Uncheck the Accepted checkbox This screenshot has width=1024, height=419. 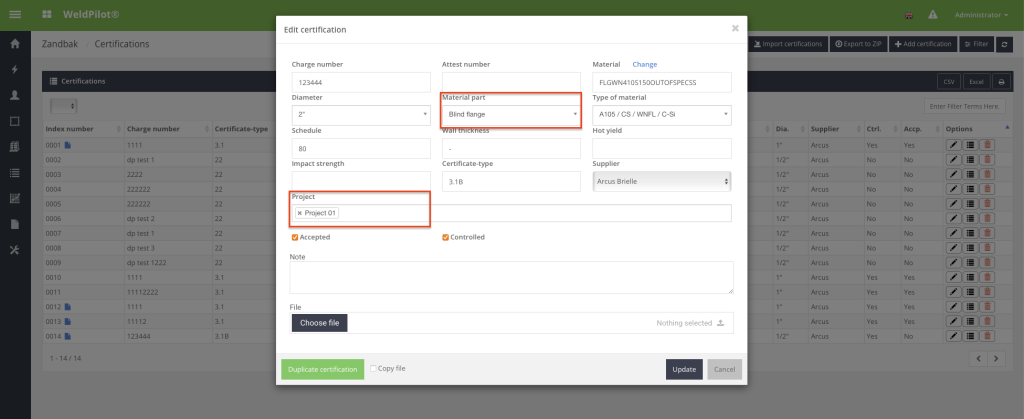[x=295, y=237]
